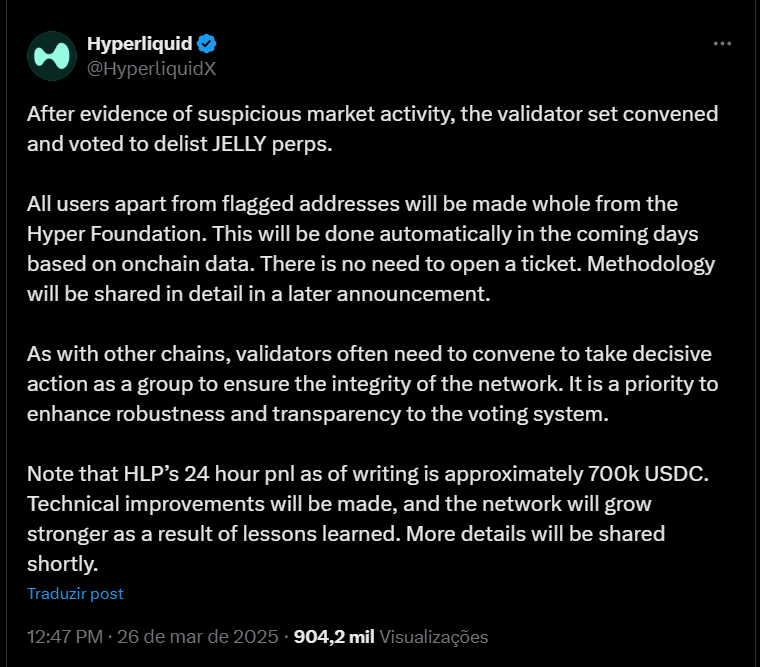Click the paragraph about delisting JELLY perps
Image resolution: width=760 pixels, height=667 pixels.
point(372,129)
